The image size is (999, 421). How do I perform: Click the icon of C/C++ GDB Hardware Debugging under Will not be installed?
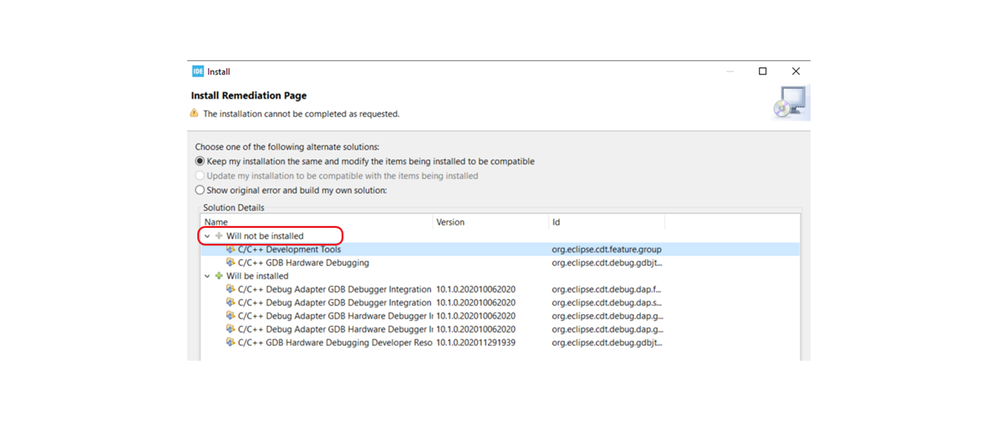(231, 262)
